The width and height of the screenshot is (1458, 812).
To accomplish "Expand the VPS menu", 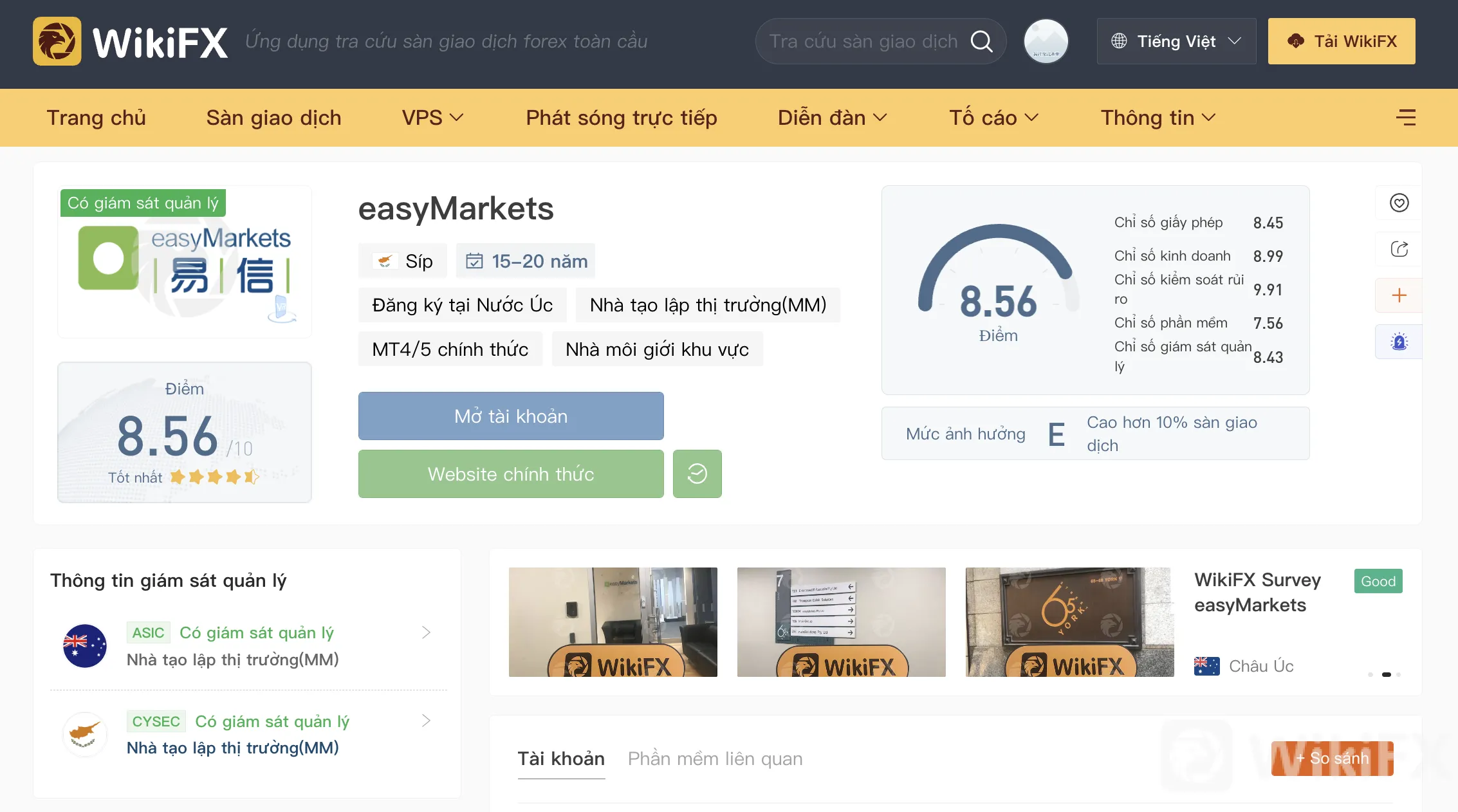I will pos(432,118).
